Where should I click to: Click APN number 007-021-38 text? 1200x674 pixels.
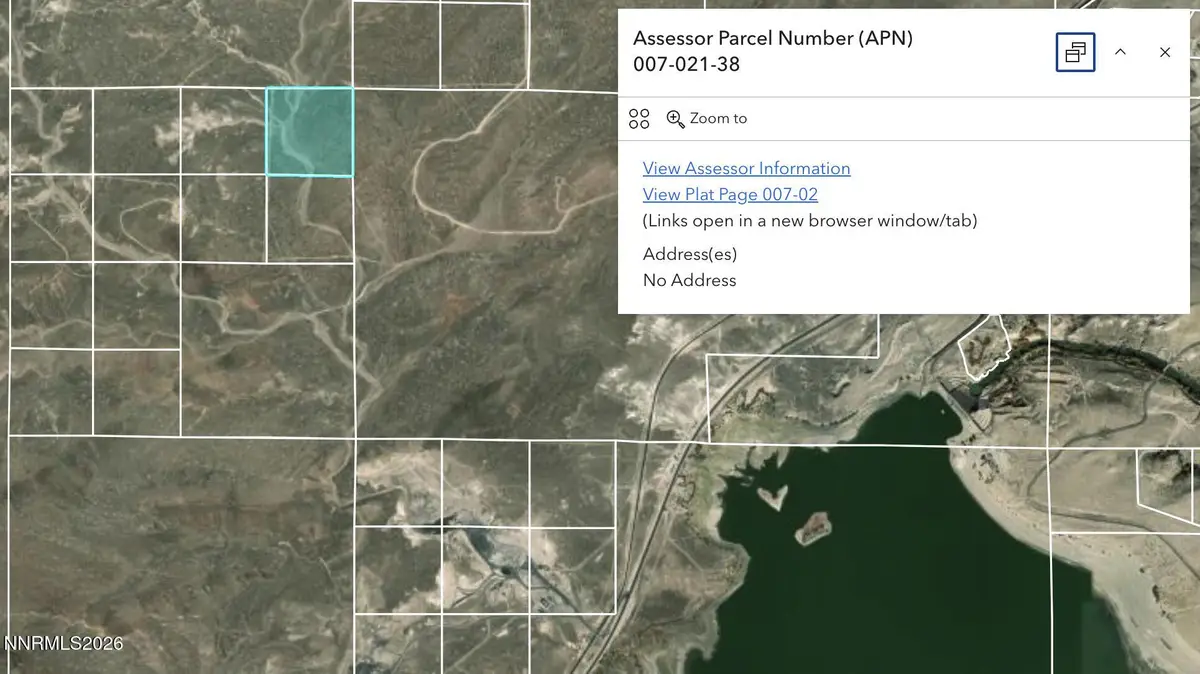point(686,65)
